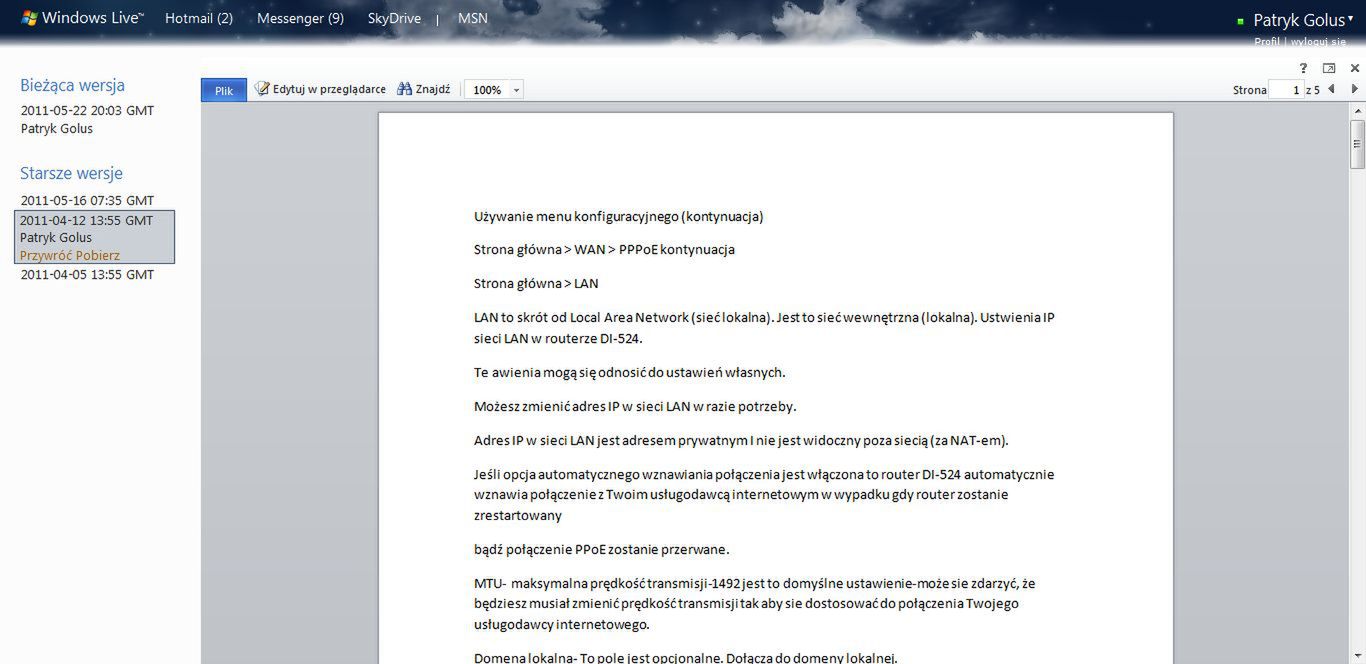
Task: Select version 2011-04-12 13:55 GMT
Action: coord(87,220)
